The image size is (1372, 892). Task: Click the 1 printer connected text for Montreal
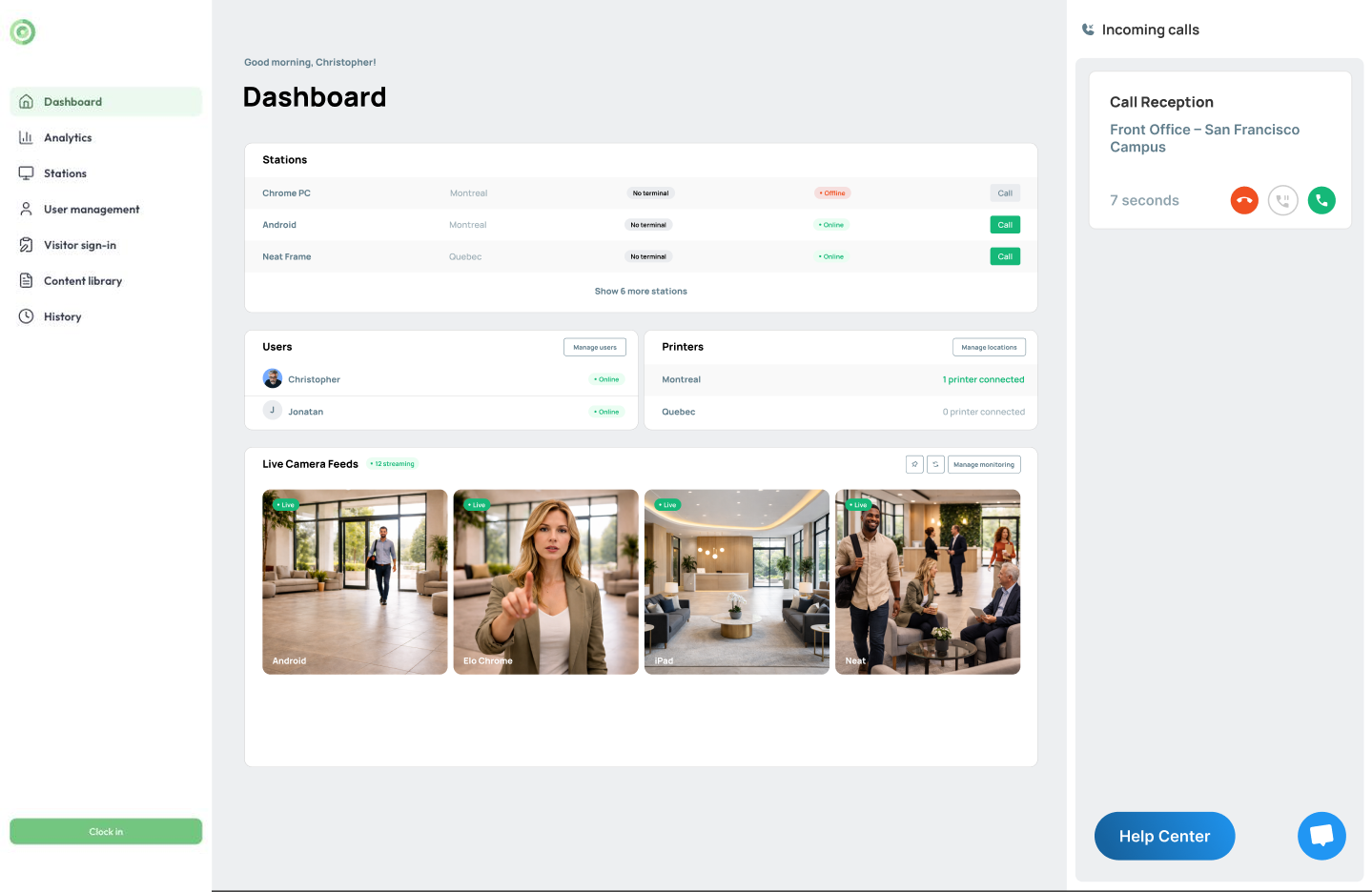coord(984,379)
